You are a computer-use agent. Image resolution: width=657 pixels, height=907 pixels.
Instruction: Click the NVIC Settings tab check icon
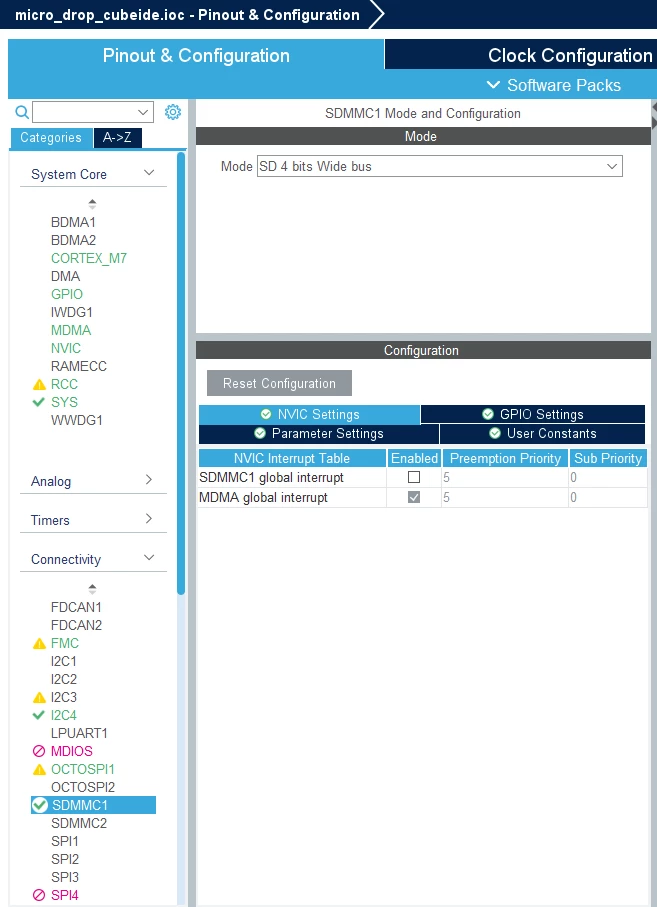266,414
